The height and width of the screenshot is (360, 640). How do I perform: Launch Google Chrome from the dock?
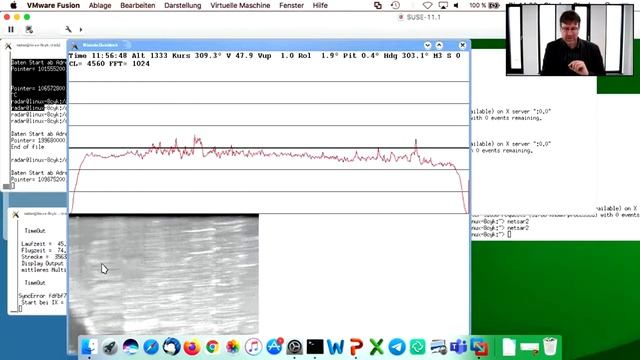[212, 347]
